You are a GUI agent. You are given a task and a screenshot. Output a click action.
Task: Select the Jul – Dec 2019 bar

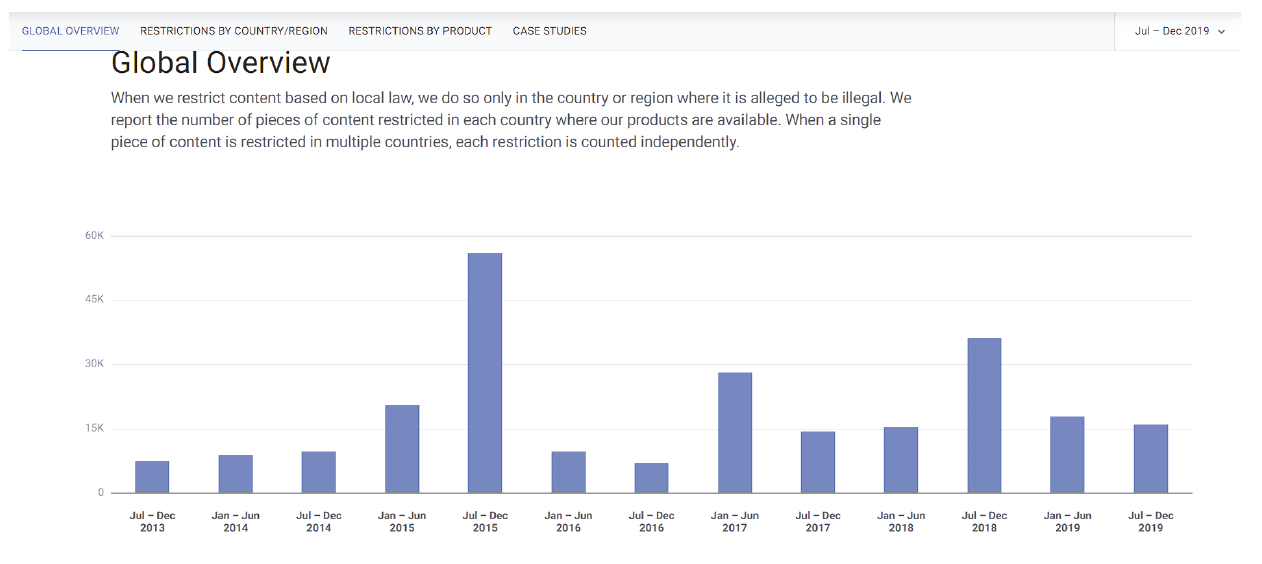[1150, 459]
